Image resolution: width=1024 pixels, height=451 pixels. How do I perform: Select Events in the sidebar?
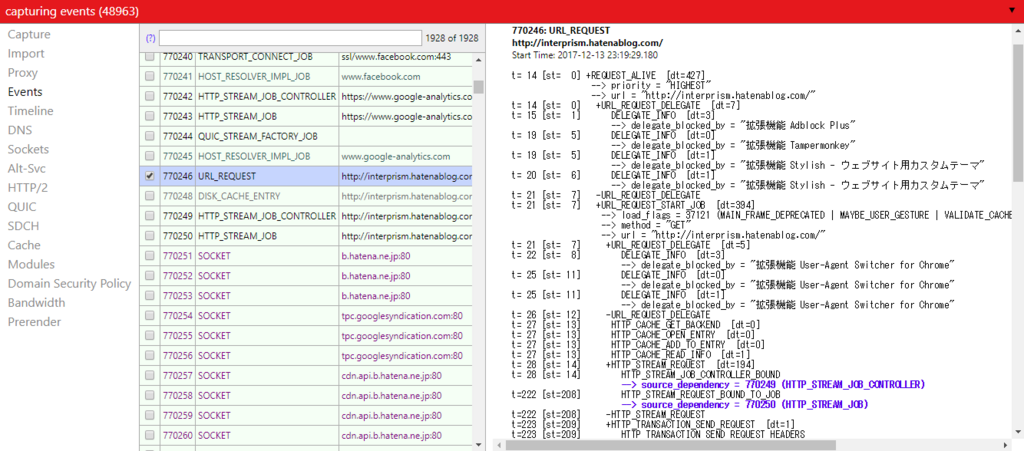(25, 92)
